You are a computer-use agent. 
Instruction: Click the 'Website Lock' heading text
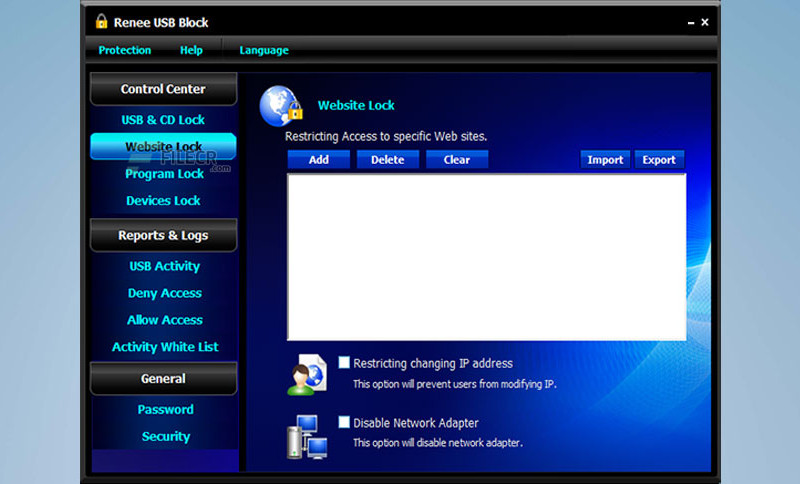pos(356,106)
